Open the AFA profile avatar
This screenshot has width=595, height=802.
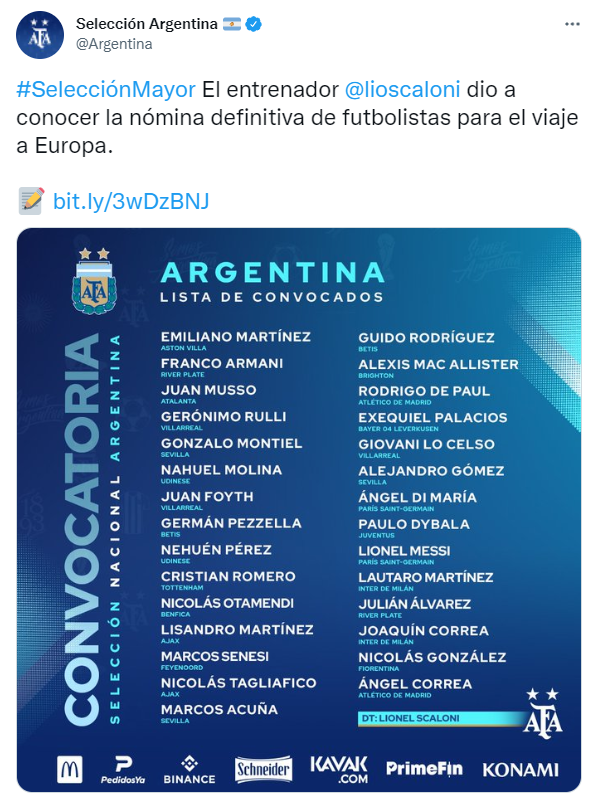click(x=40, y=35)
